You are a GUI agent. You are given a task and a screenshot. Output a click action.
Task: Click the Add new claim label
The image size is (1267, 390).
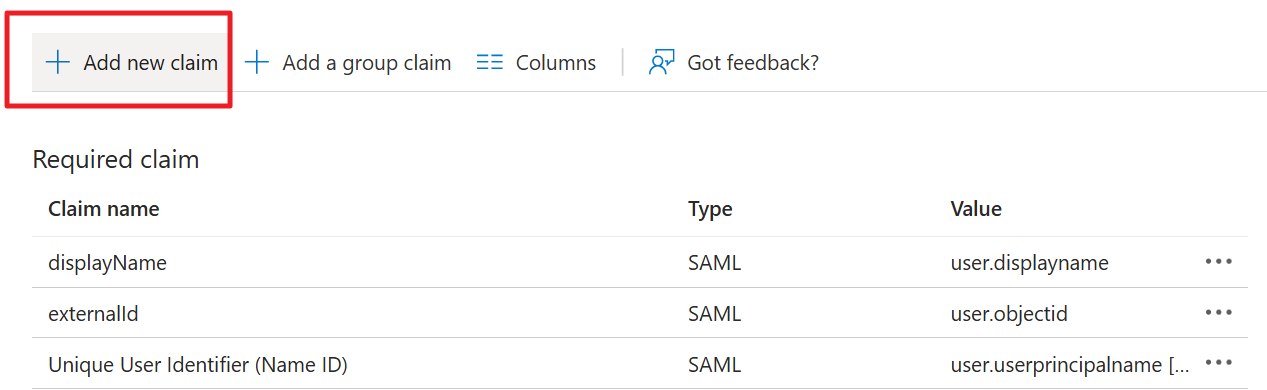click(x=150, y=62)
